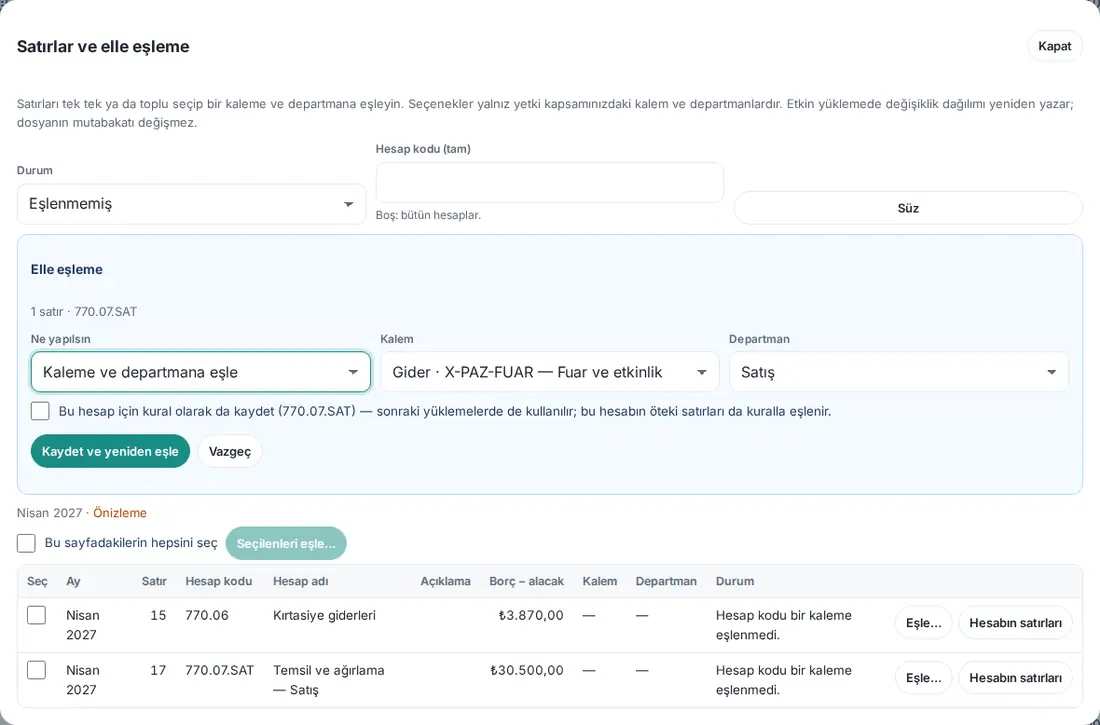Click the amount ₺30.500,00
The image size is (1100, 725).
[527, 670]
